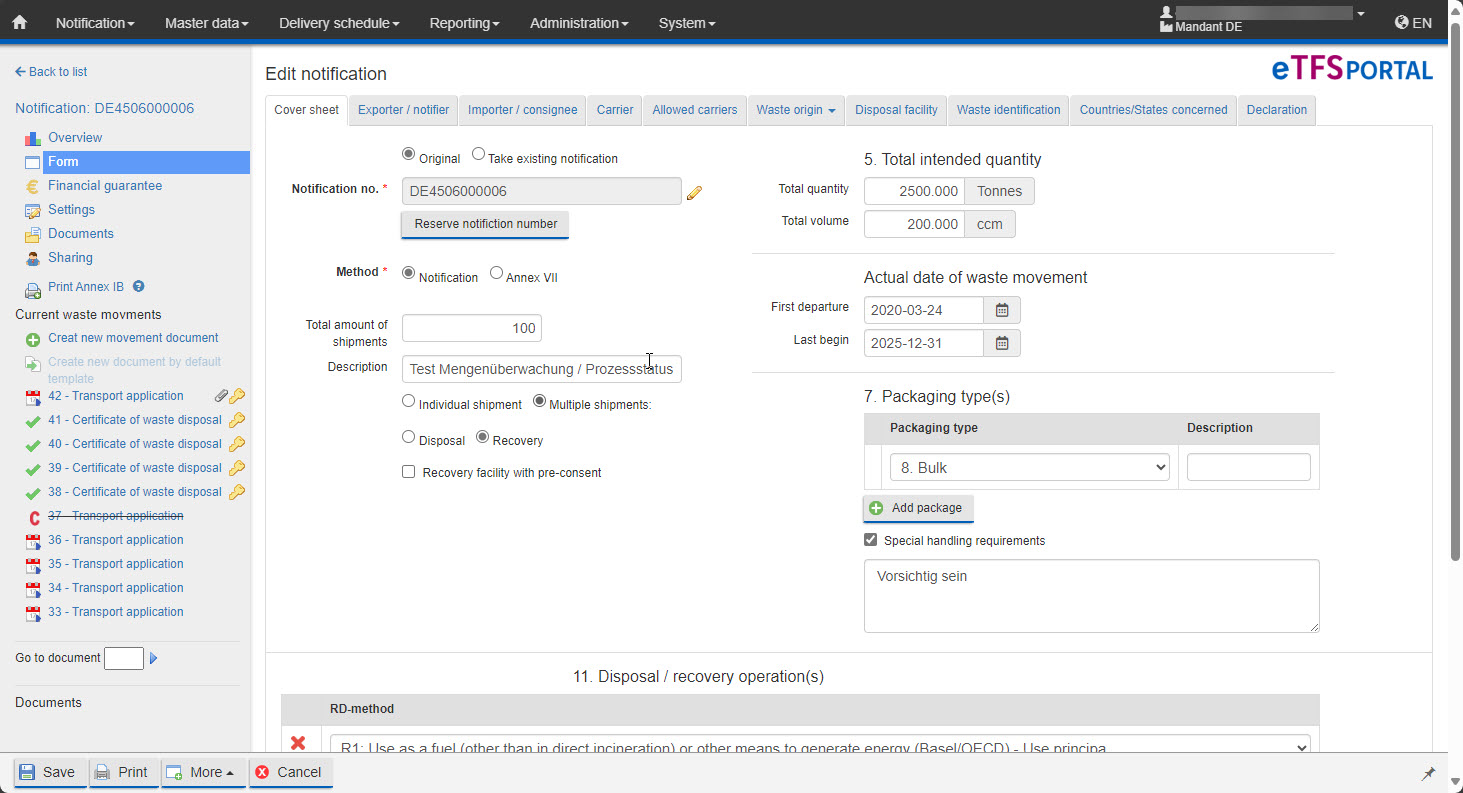Viewport: 1463px width, 793px height.
Task: Switch to the Disposal facility tab
Action: (x=896, y=110)
